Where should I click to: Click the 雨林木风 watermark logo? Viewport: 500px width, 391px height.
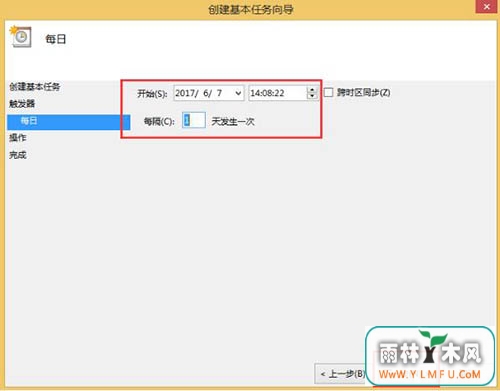point(430,353)
